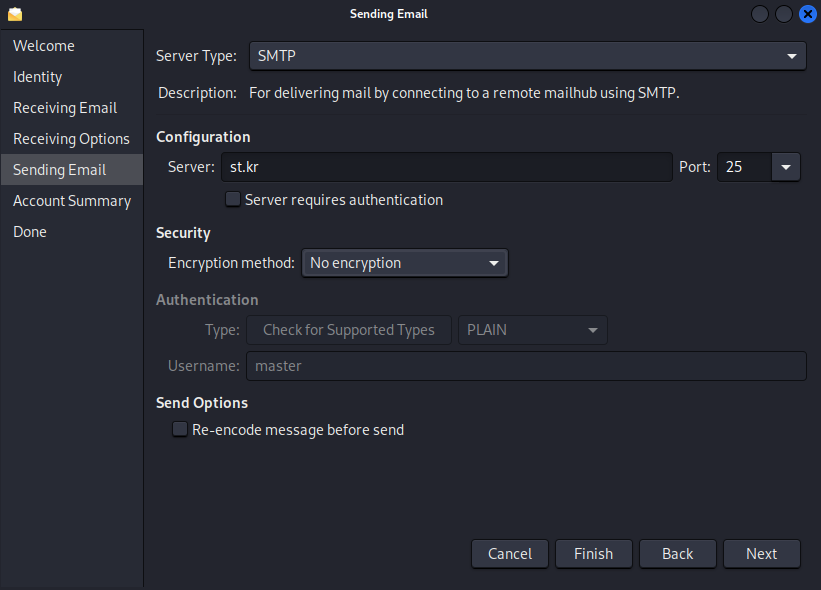Click the Cancel button
821x590 pixels.
tap(509, 554)
